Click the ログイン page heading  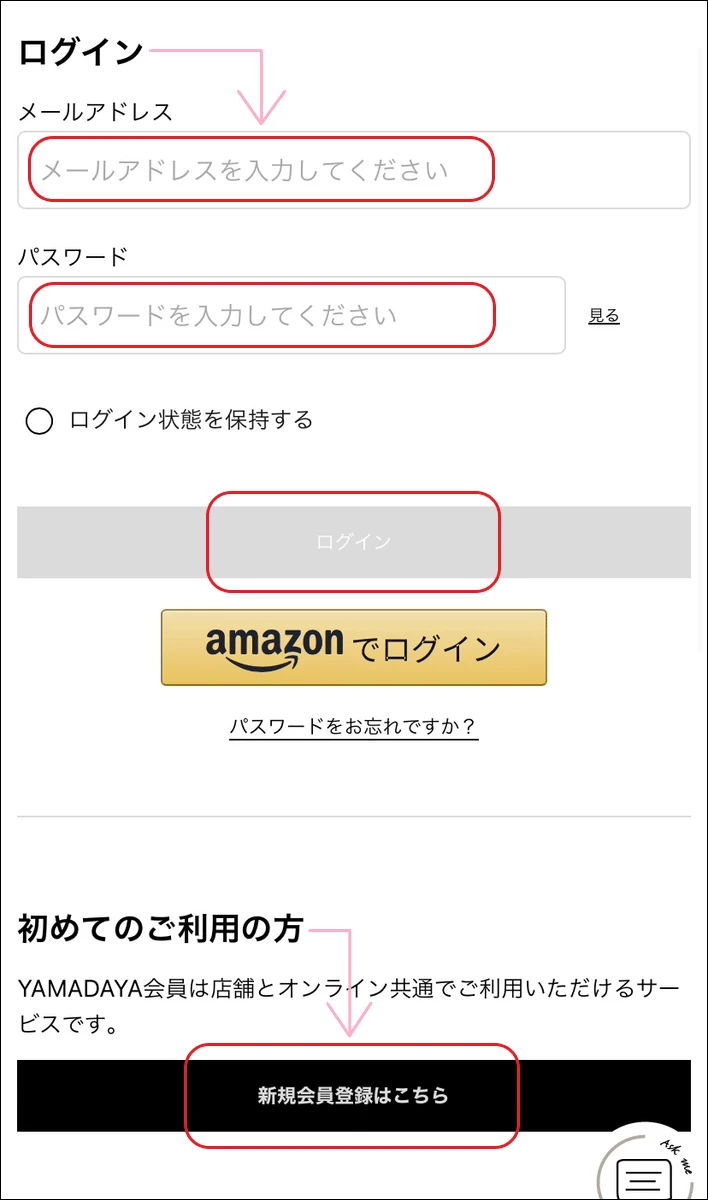coord(78,50)
